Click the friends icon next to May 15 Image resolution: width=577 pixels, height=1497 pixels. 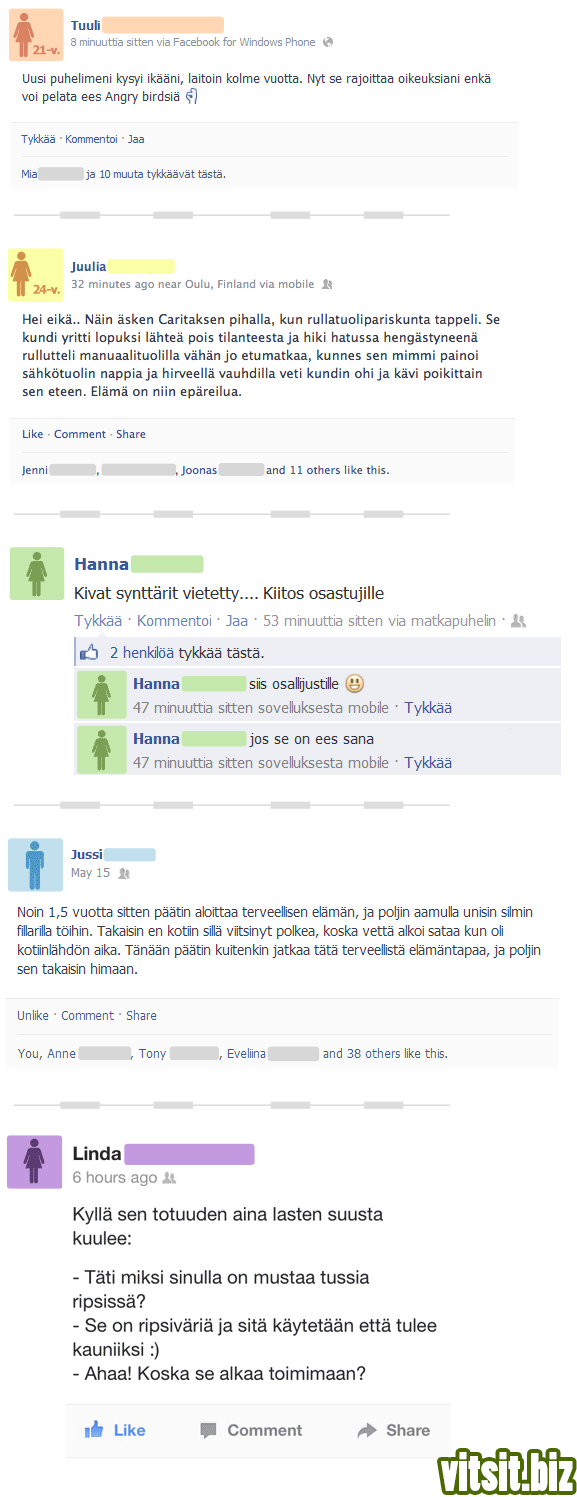point(124,873)
